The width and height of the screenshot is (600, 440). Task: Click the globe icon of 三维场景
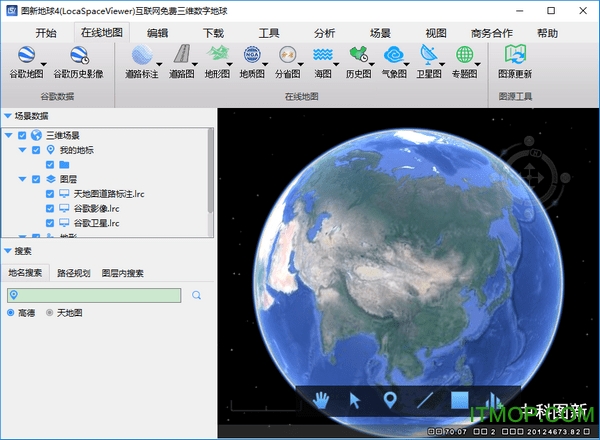tap(36, 135)
